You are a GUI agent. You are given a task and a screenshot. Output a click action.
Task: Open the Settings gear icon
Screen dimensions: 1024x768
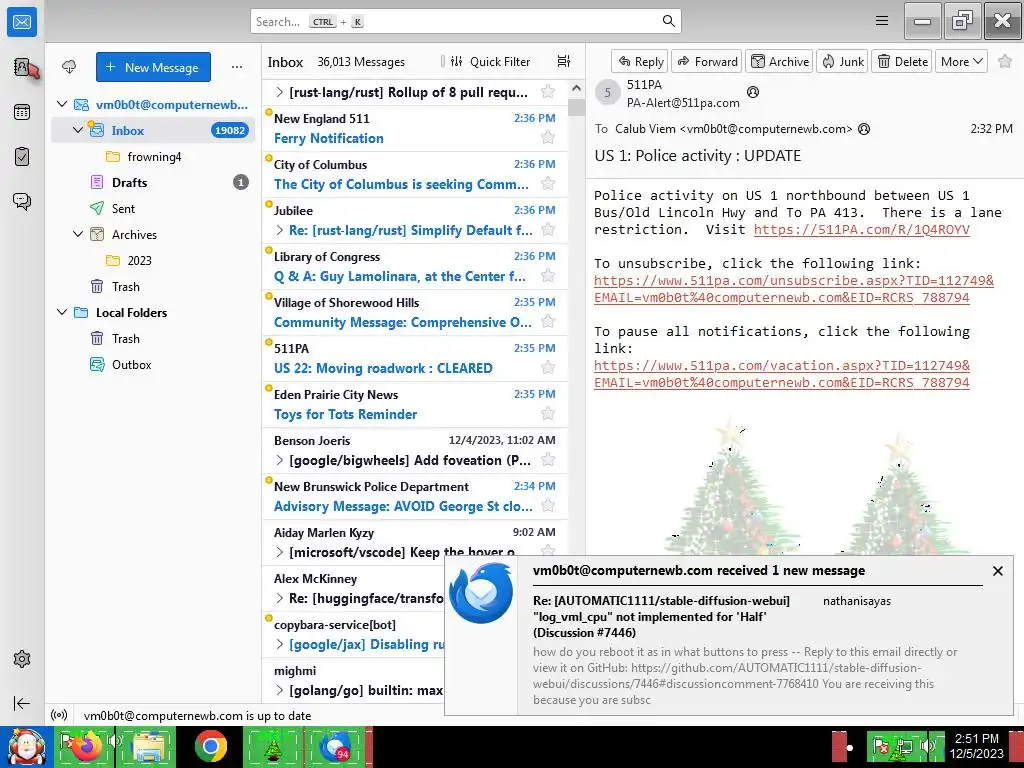[22, 659]
